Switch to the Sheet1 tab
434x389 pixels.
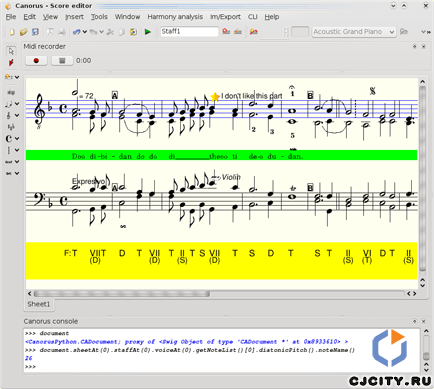point(39,304)
